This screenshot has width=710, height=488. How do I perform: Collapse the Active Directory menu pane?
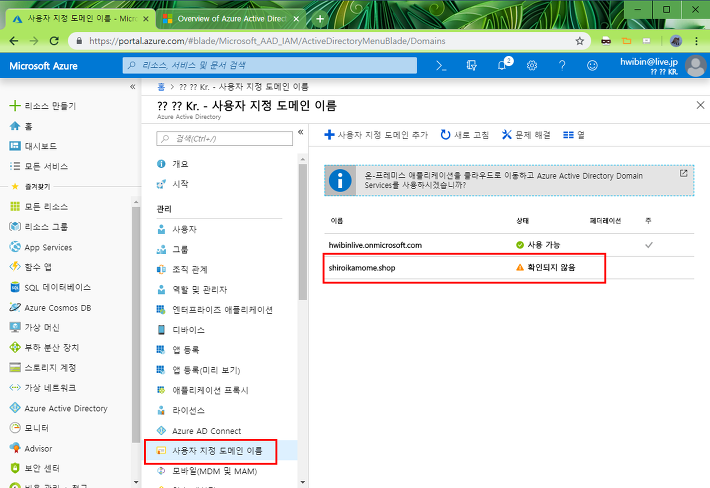tap(301, 132)
